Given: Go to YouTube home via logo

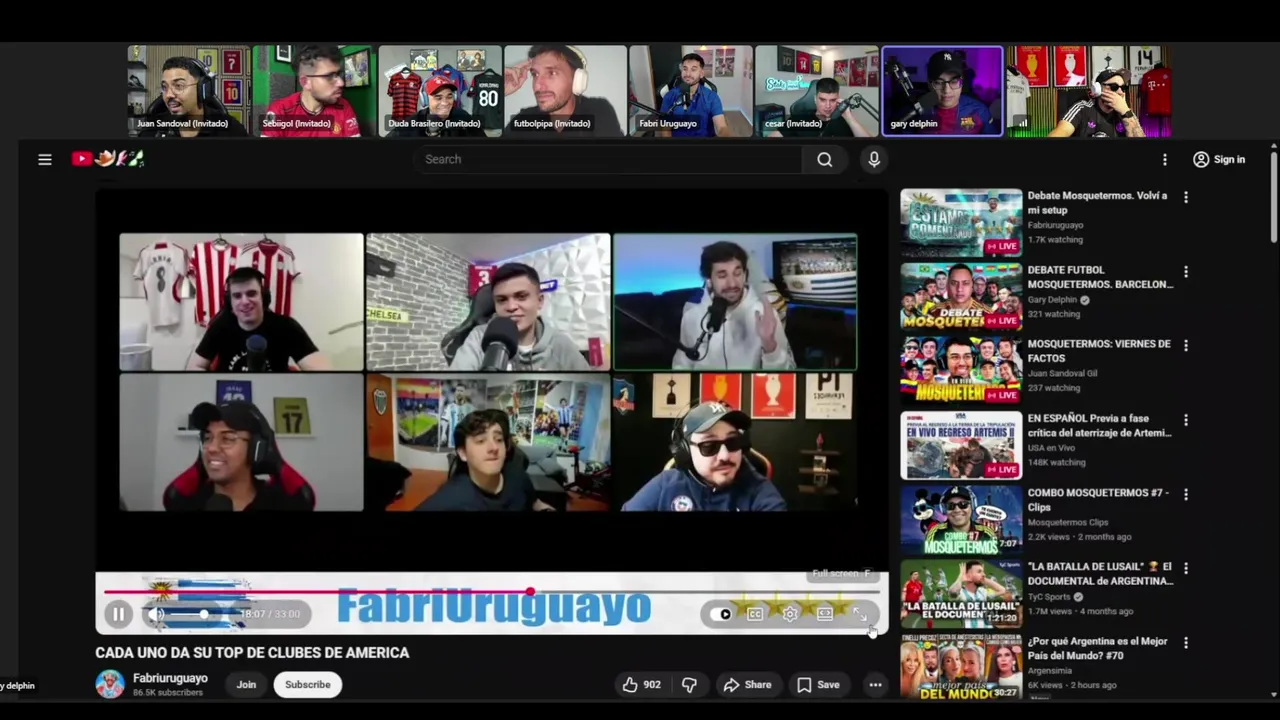Looking at the screenshot, I should pos(108,159).
